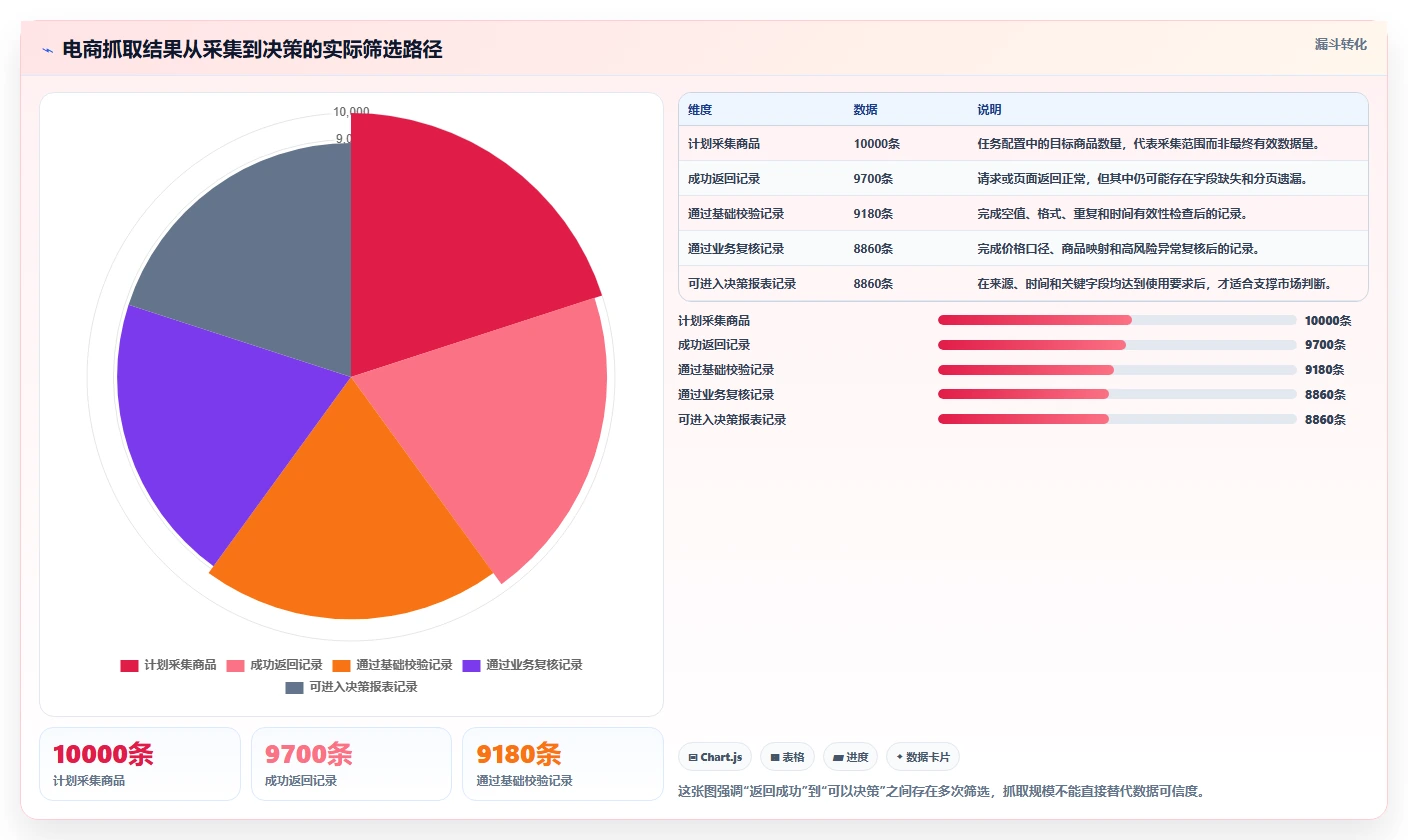Screen dimensions: 1408x840
Task: Click the description starting 任务配置中的目标商品数量
Action: click(1149, 144)
